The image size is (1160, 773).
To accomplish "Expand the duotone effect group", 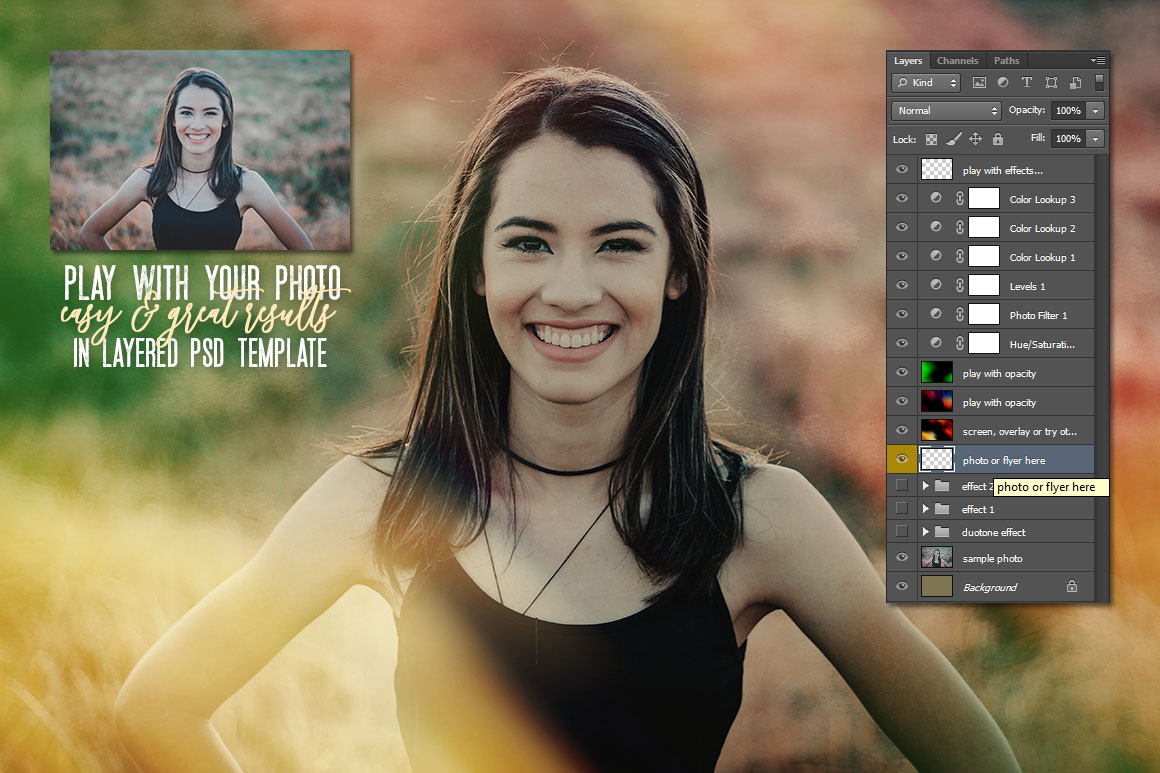I will point(926,532).
